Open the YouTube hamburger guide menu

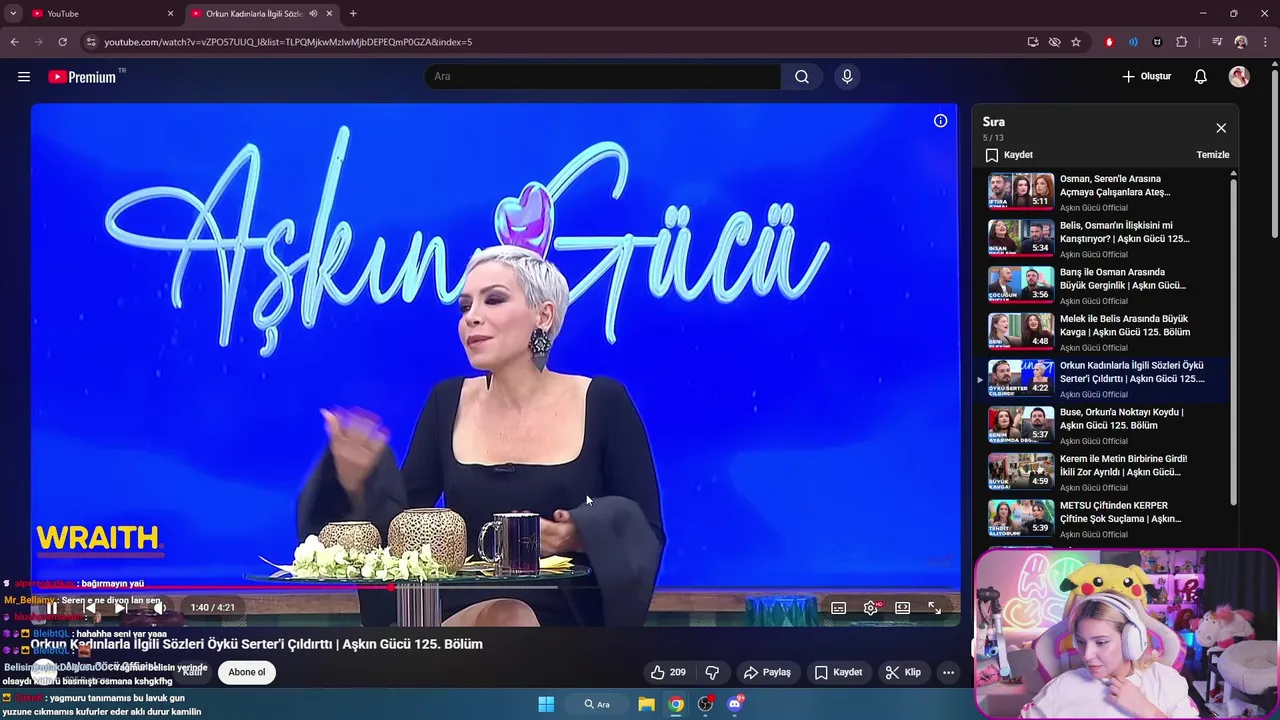(24, 76)
